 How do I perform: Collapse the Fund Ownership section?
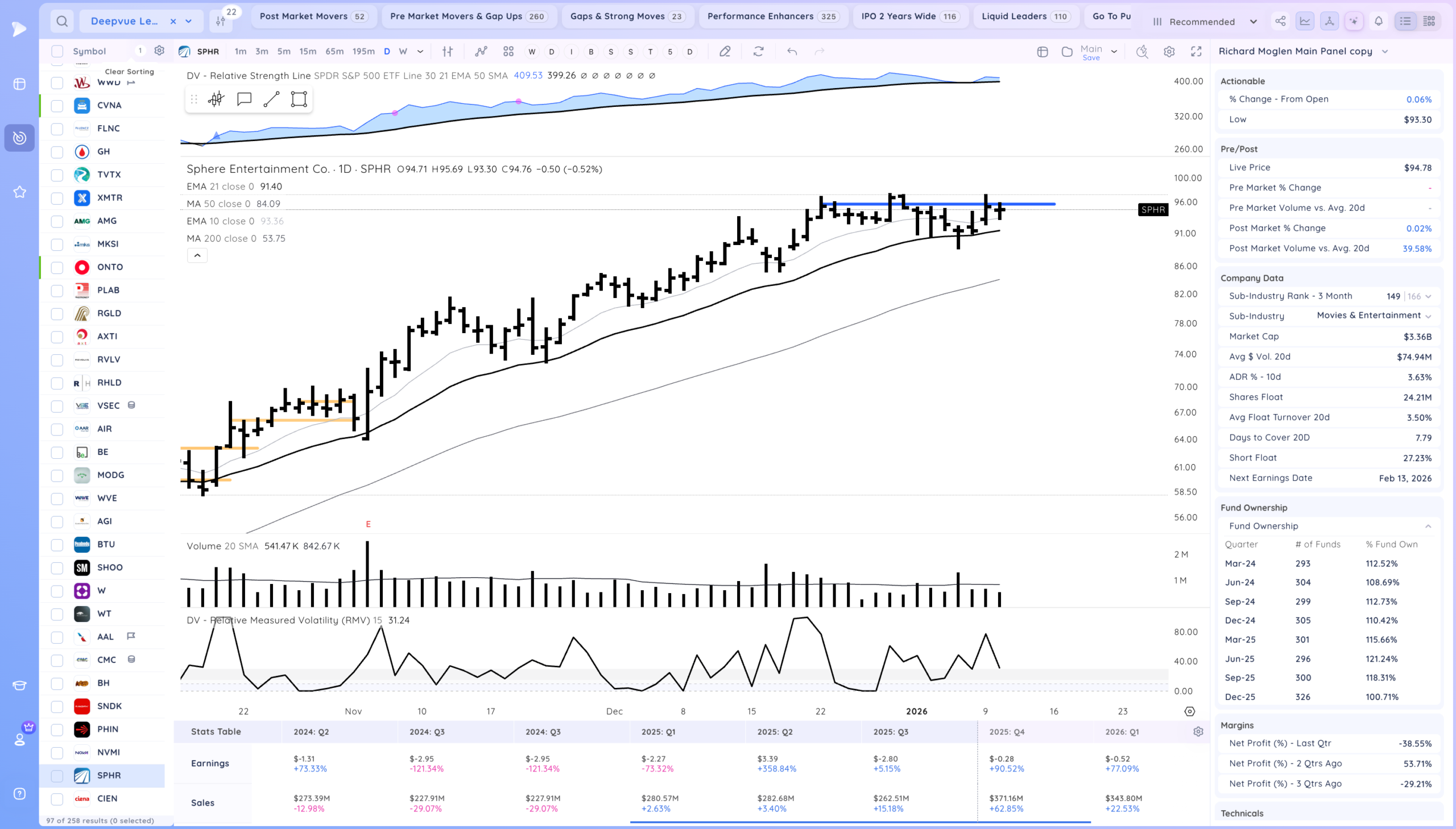click(x=1429, y=526)
